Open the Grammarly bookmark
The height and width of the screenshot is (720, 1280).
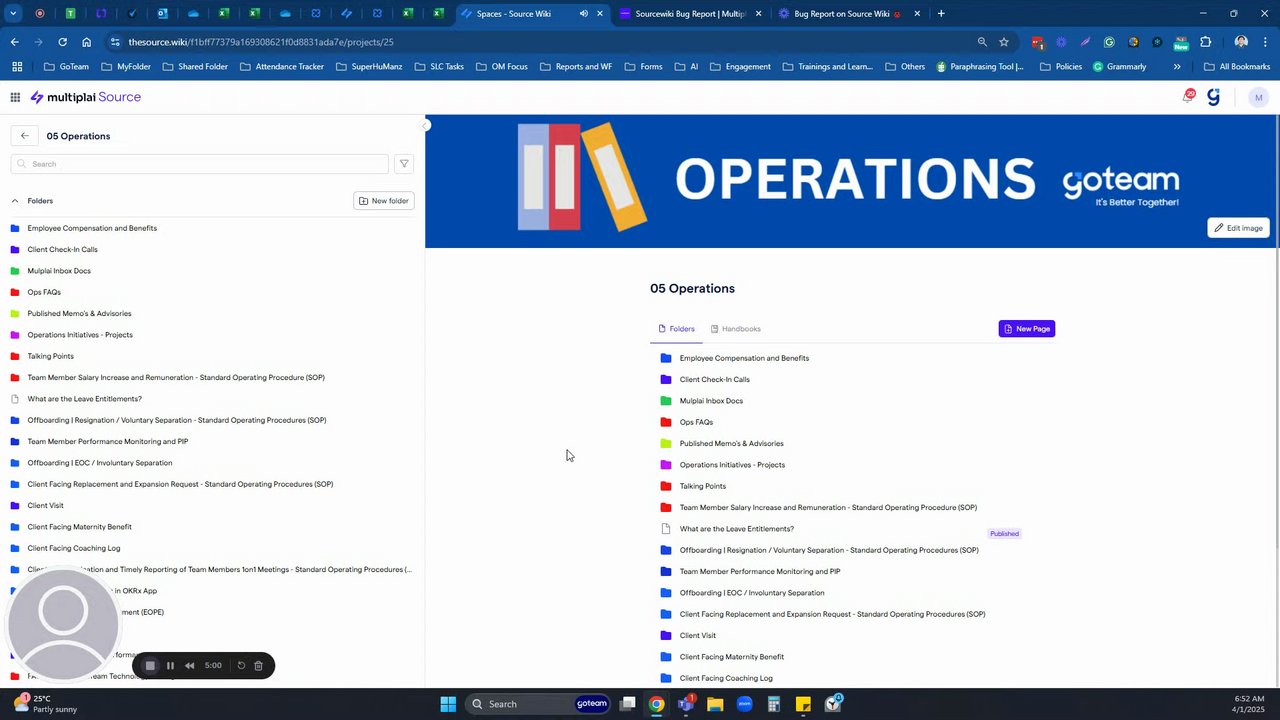pyautogui.click(x=1119, y=67)
